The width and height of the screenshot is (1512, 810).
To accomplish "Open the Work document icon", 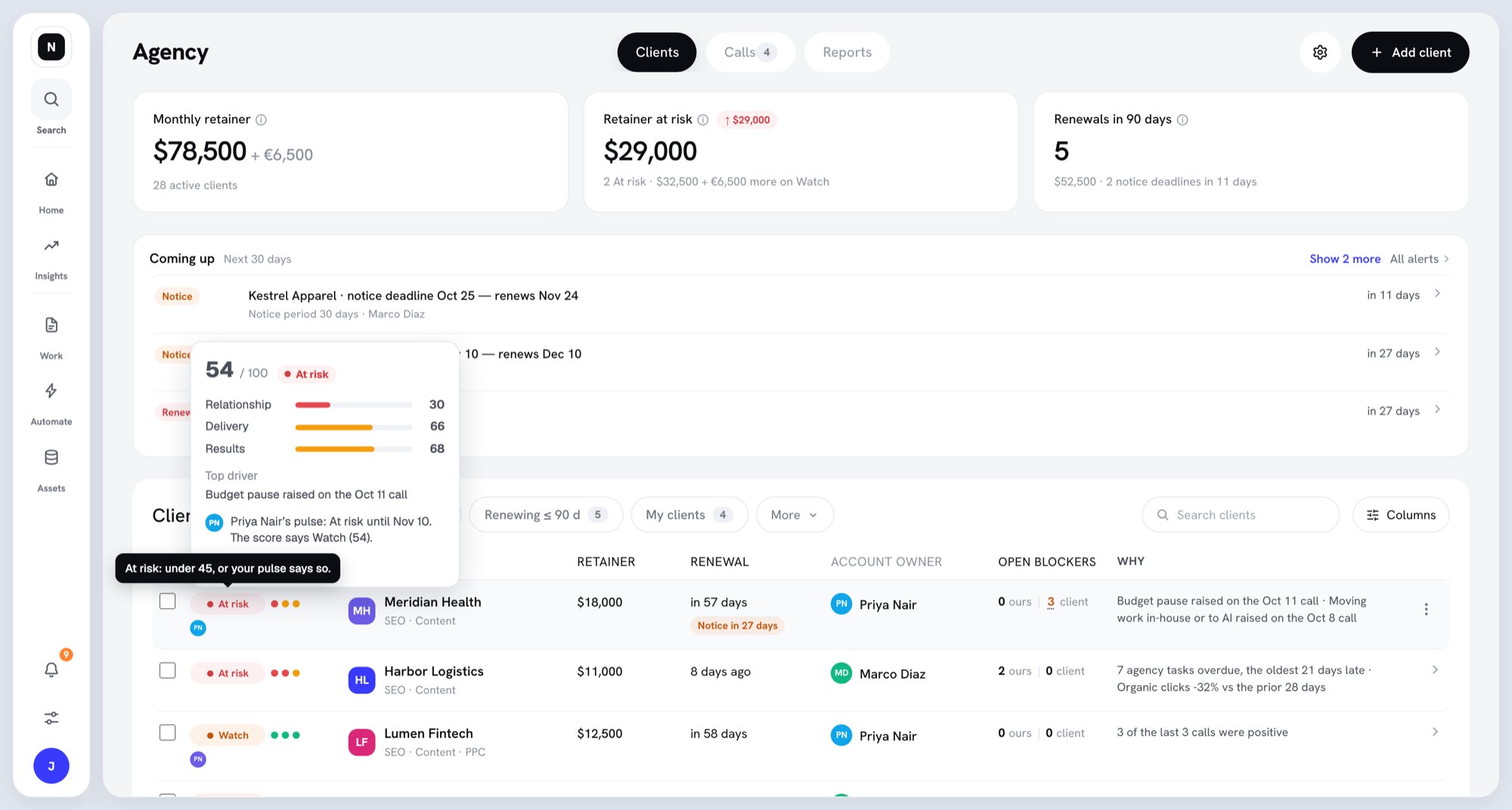I will pos(51,325).
